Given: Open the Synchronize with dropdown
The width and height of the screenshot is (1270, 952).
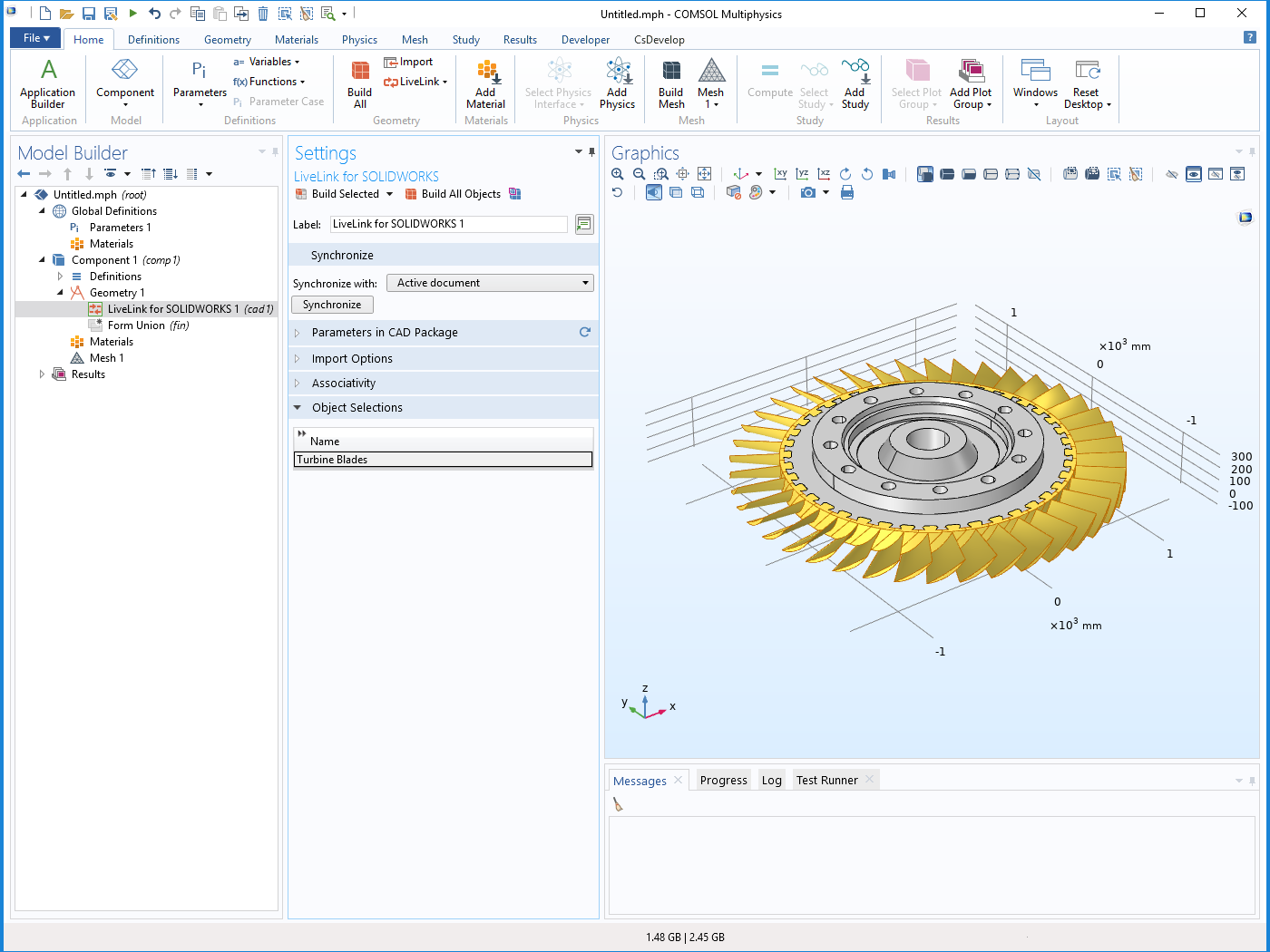Looking at the screenshot, I should pyautogui.click(x=490, y=283).
